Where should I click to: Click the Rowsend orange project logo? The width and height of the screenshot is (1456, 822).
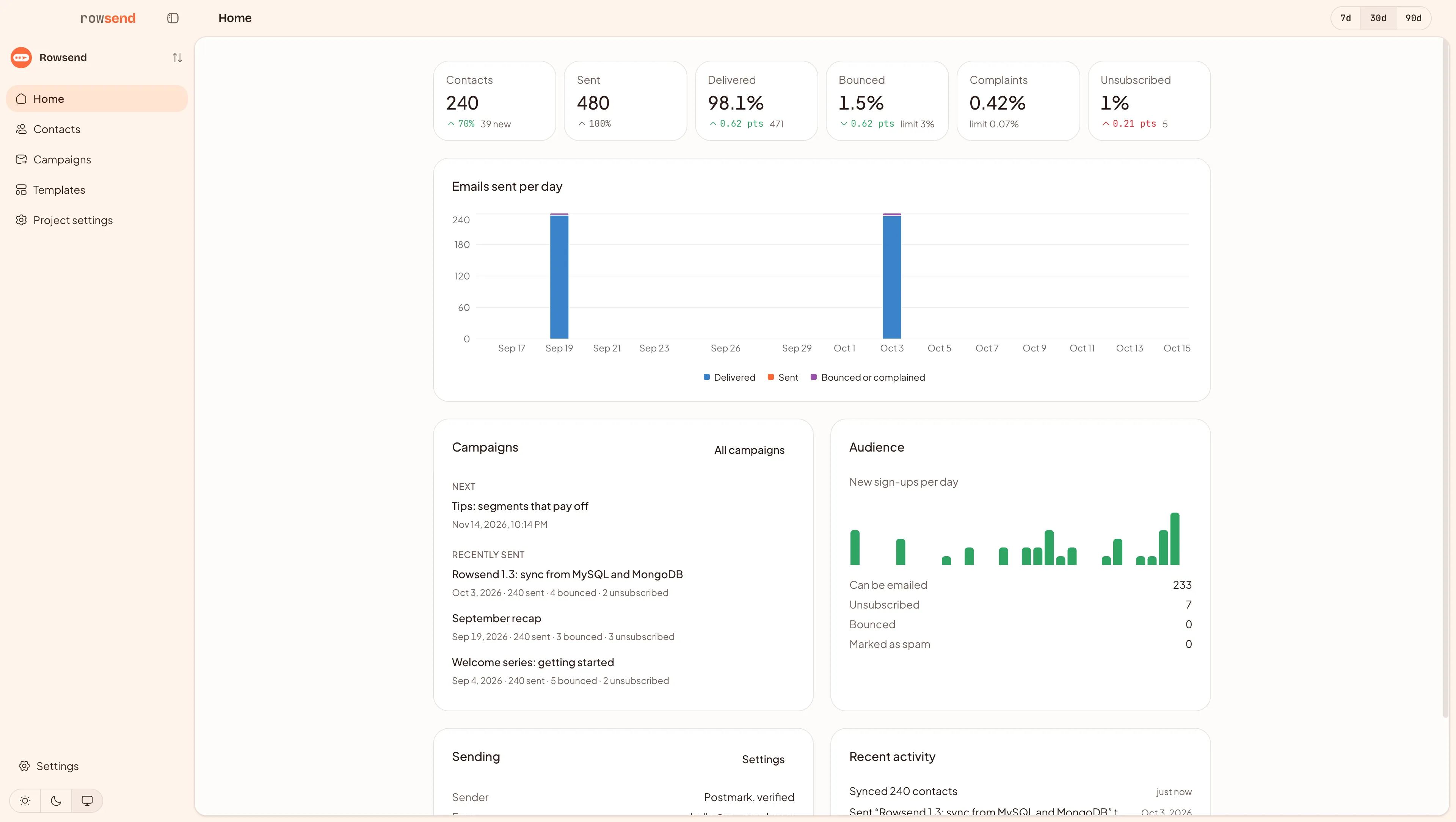click(22, 58)
